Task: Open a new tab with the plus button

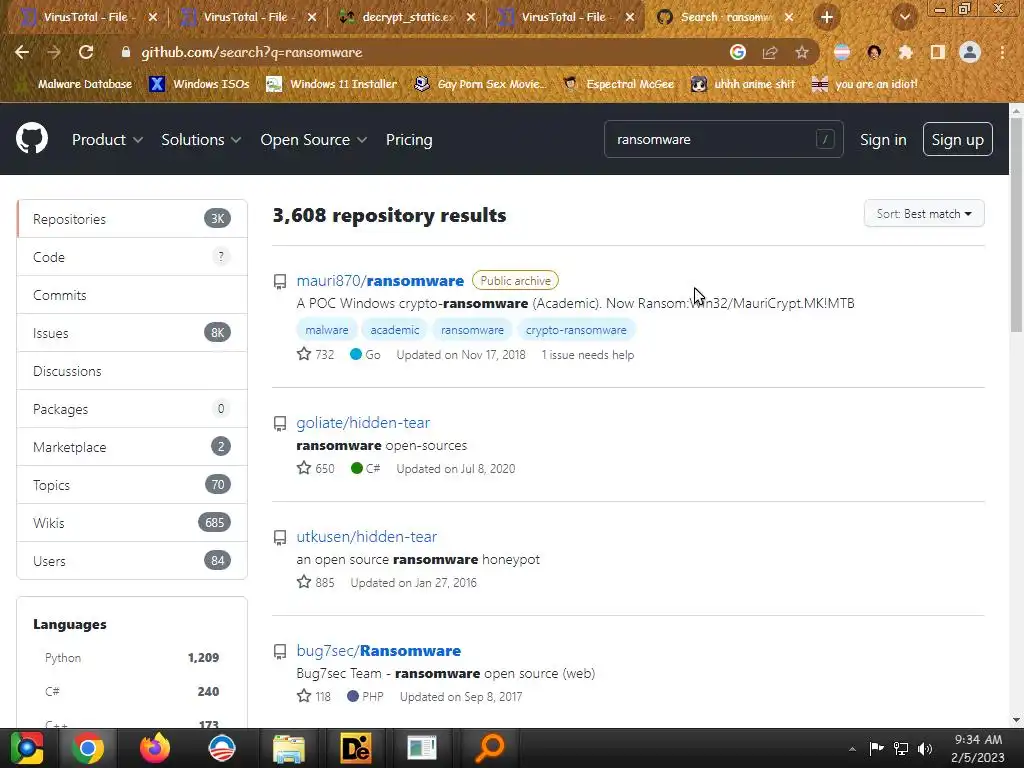Action: [827, 17]
